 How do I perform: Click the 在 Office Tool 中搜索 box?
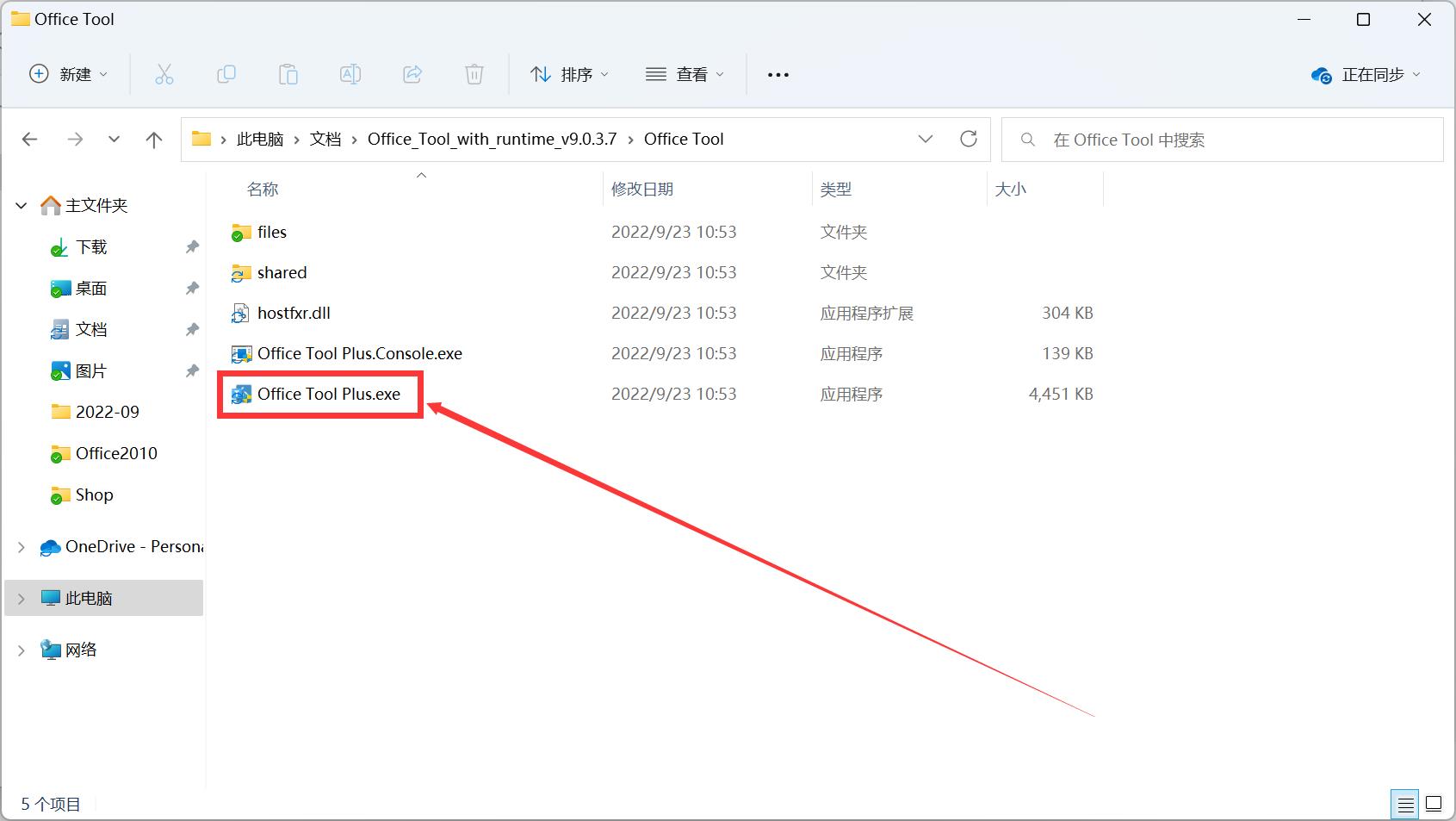(x=1223, y=140)
